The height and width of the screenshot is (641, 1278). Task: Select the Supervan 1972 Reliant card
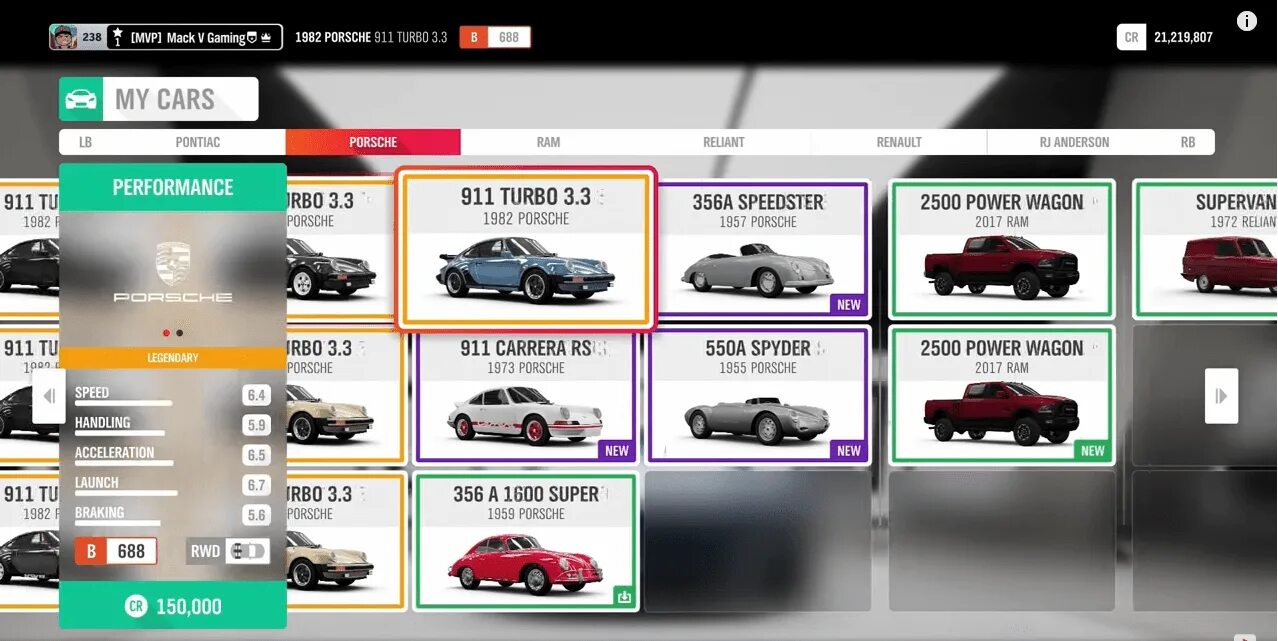(x=1204, y=249)
